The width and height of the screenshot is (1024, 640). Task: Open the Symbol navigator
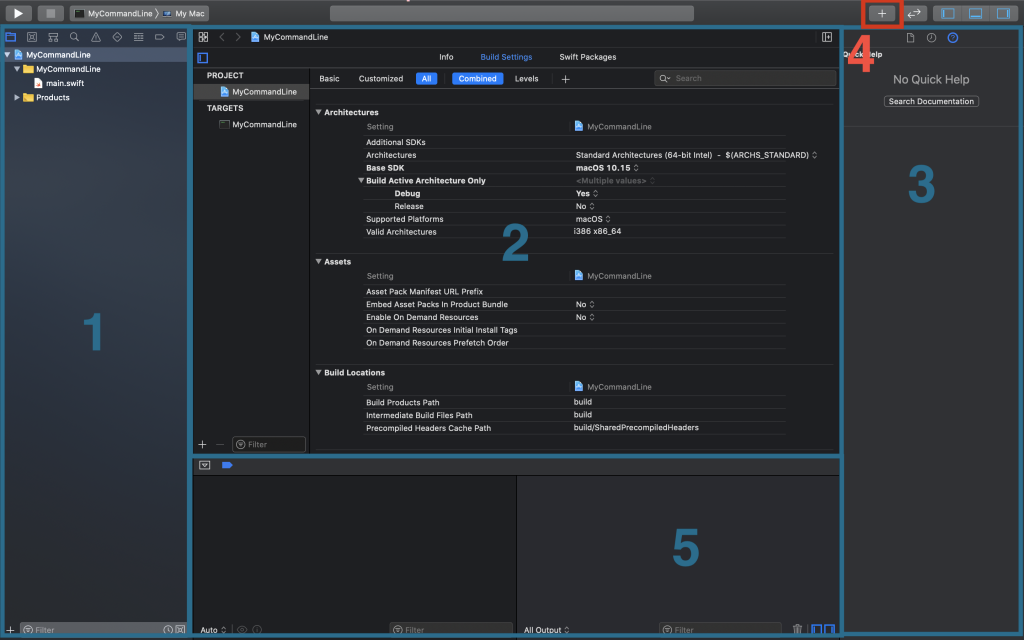point(54,37)
